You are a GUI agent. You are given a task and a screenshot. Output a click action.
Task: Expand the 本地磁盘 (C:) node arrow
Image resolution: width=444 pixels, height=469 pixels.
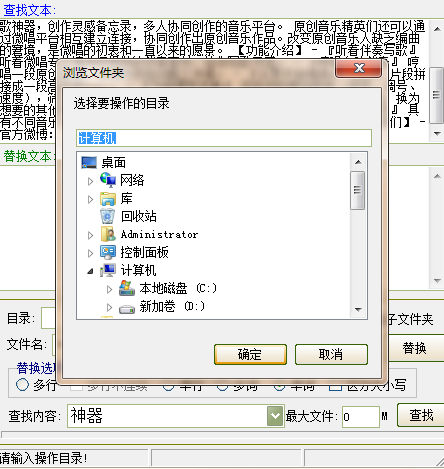point(109,289)
